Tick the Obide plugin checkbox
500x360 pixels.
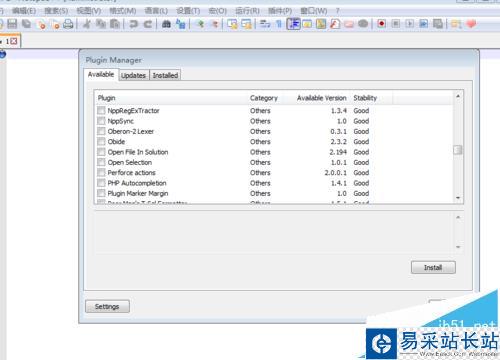pyautogui.click(x=101, y=141)
